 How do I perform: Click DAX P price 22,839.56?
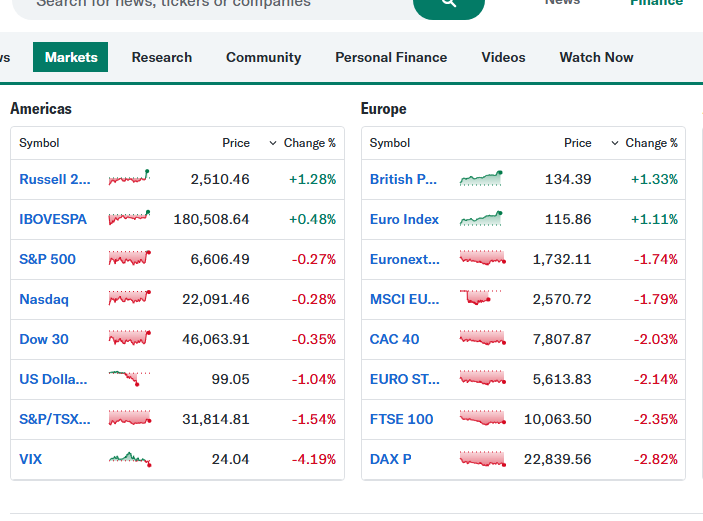tap(558, 459)
